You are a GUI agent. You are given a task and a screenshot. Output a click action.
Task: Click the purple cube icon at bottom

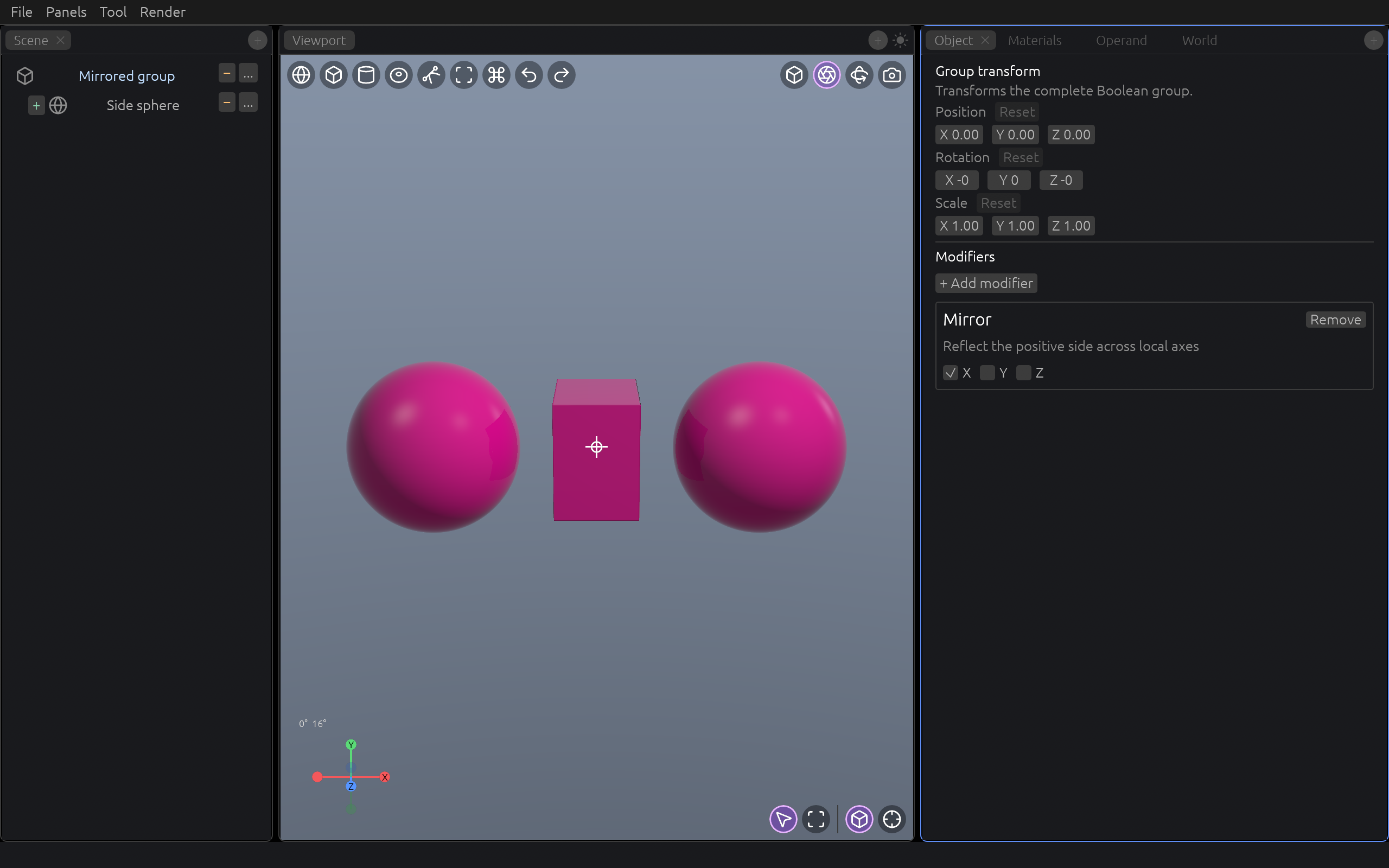(x=859, y=819)
